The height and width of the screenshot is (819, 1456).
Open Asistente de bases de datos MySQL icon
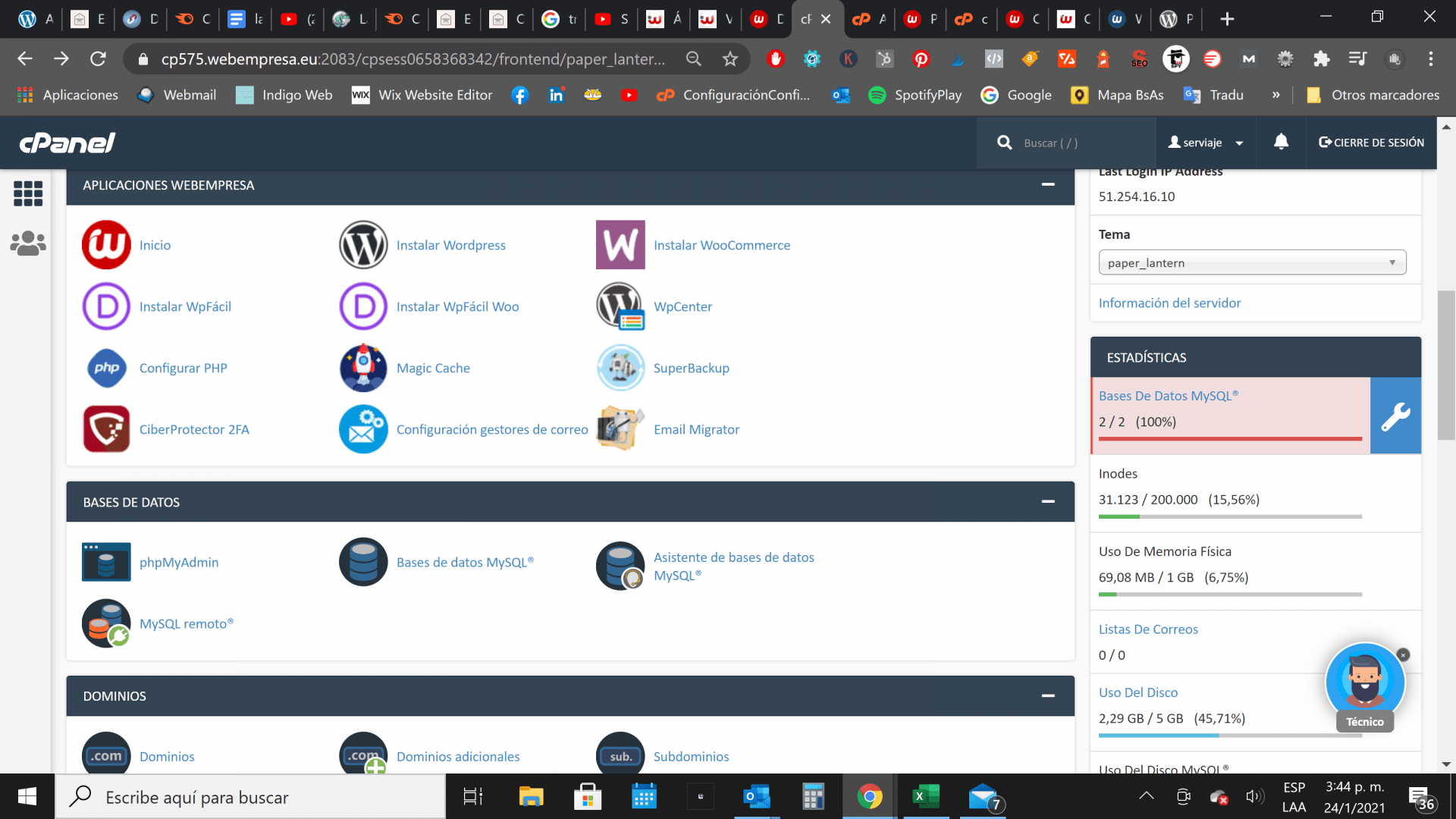(620, 566)
